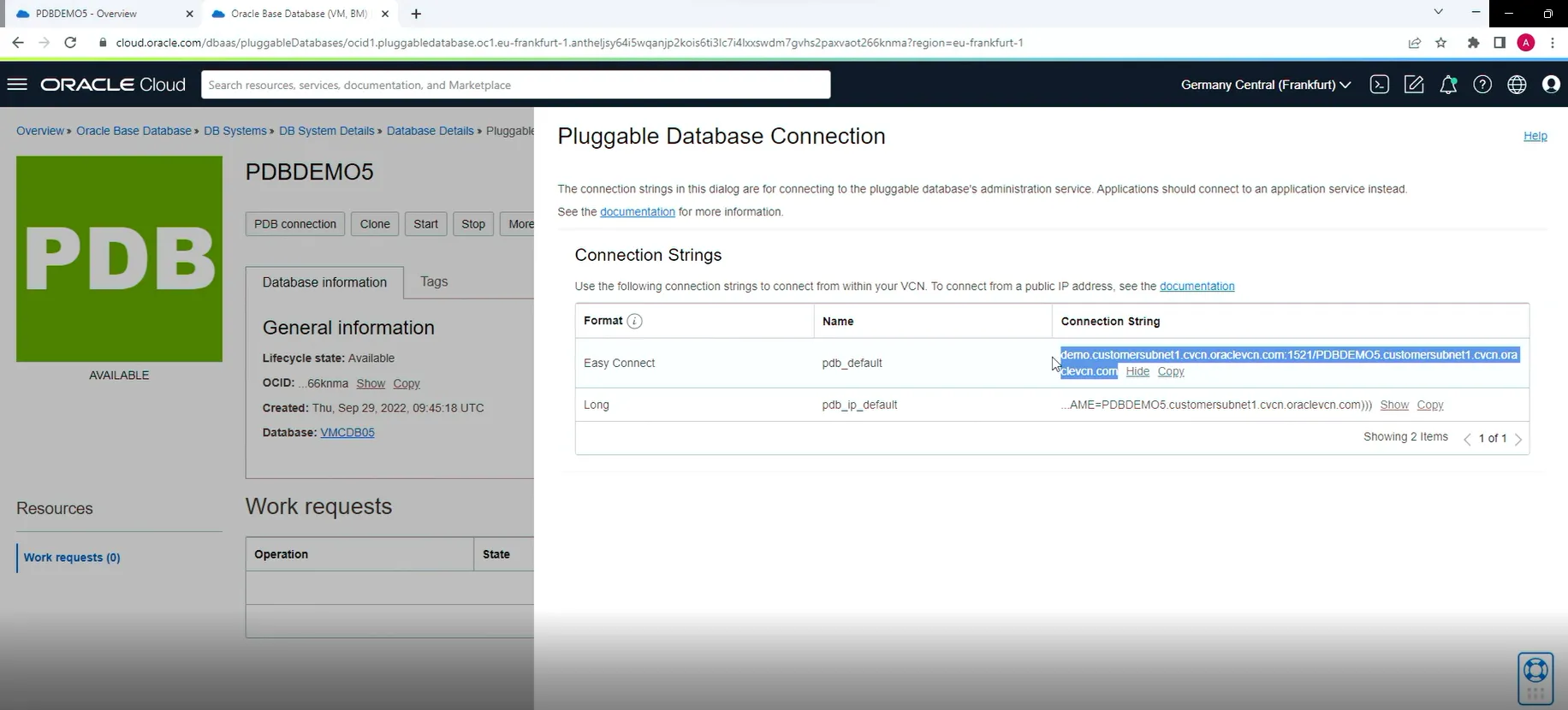Image resolution: width=1568 pixels, height=710 pixels.
Task: Open the browser extensions puzzle icon
Action: point(1473,43)
